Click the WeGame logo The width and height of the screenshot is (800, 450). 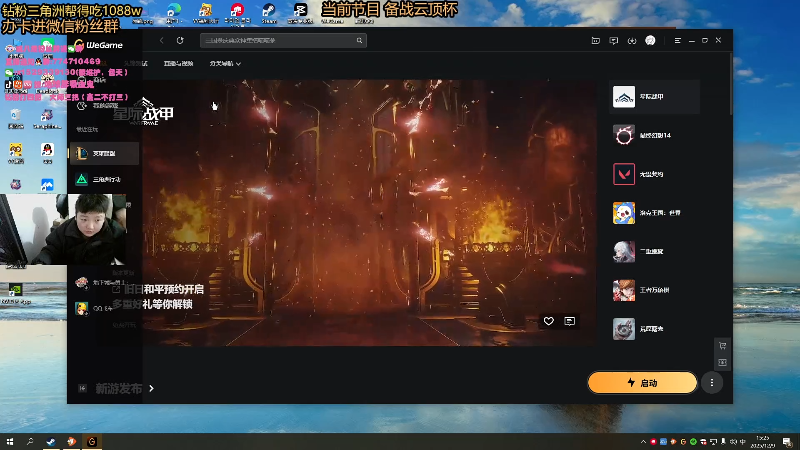tap(98, 45)
